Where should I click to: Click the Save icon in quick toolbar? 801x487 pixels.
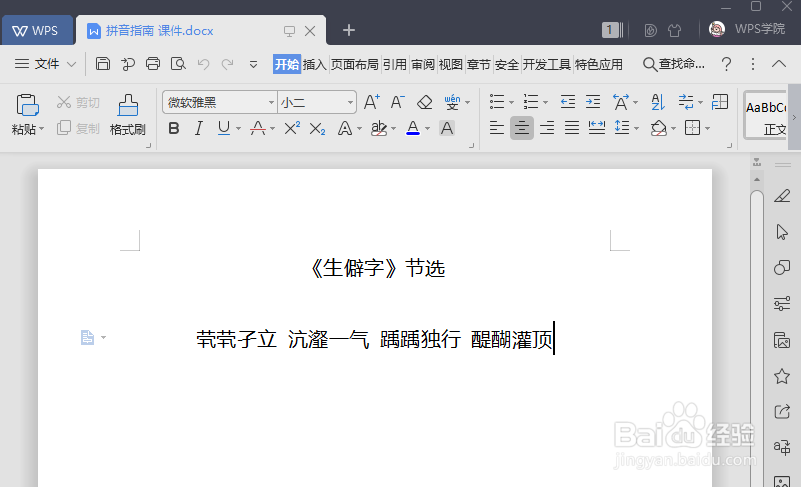coord(103,64)
